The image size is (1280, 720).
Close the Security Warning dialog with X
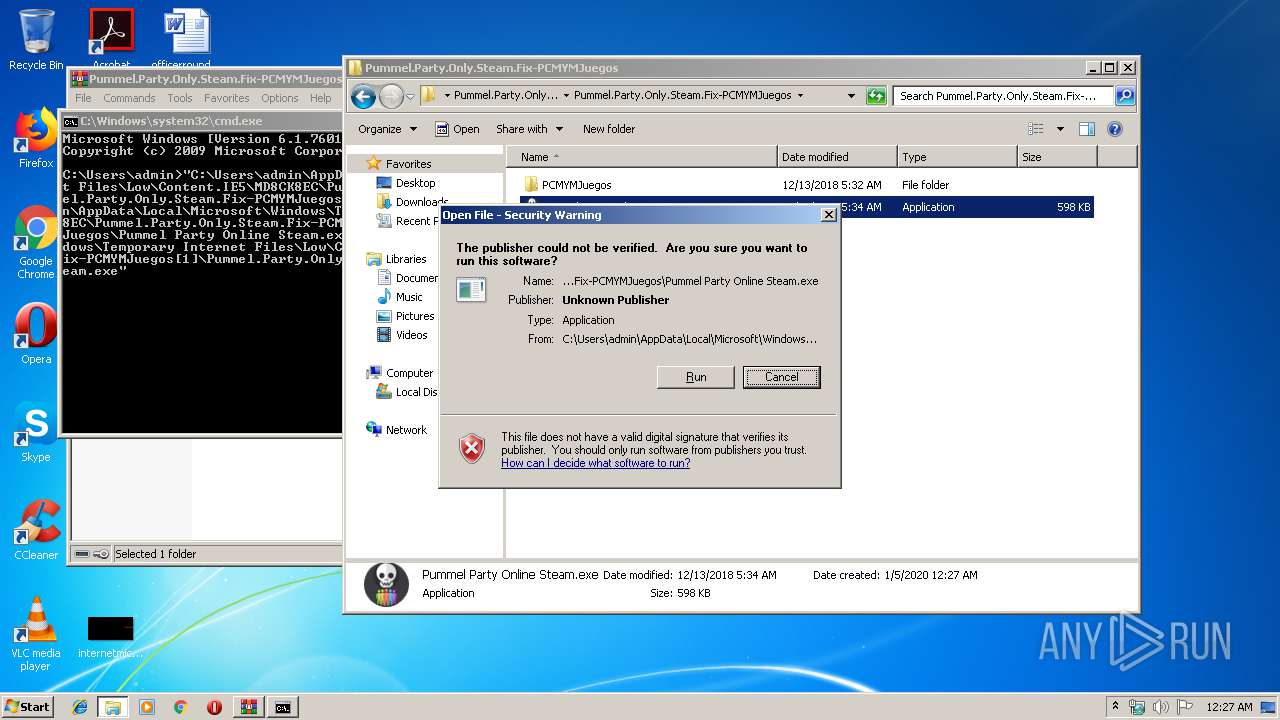pos(828,215)
